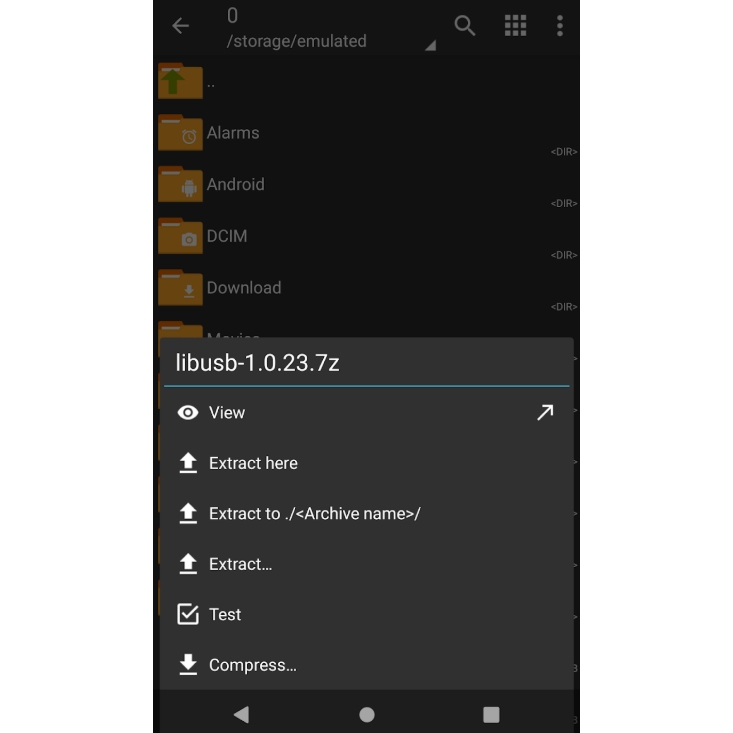Viewport: 733px width, 733px height.
Task: Tap the download icon beside Compress...
Action: point(188,665)
